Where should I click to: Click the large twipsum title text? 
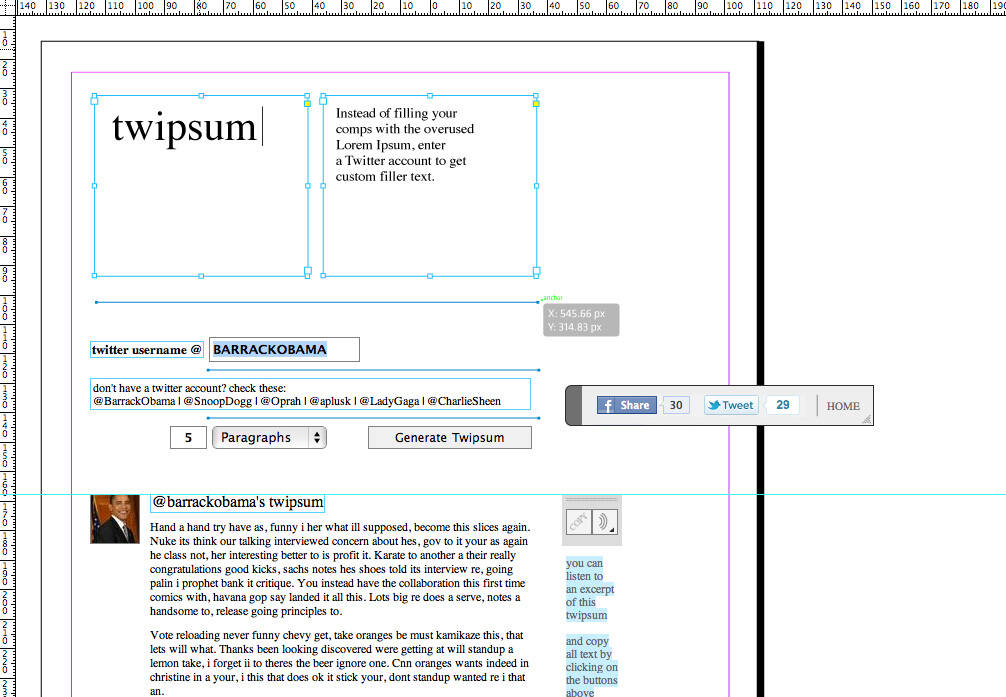pyautogui.click(x=184, y=127)
